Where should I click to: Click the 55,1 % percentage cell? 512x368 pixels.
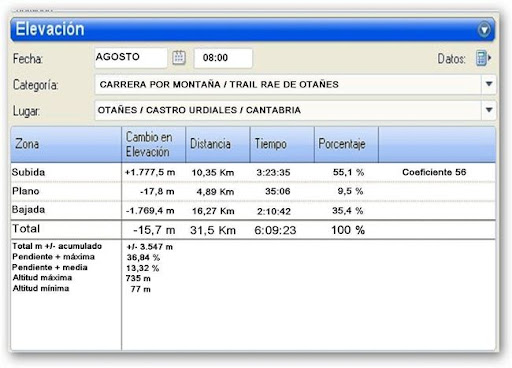click(x=348, y=172)
